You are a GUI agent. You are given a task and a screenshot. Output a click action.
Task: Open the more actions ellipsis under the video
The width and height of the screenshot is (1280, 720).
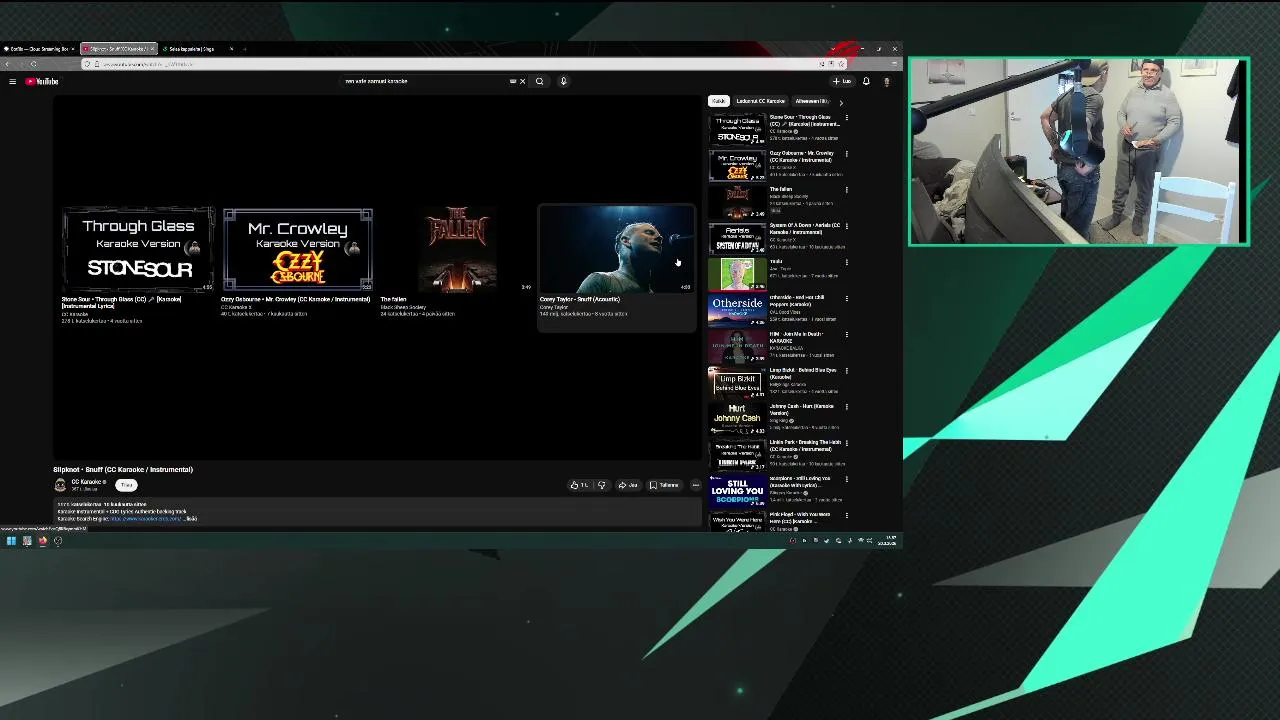pos(696,485)
